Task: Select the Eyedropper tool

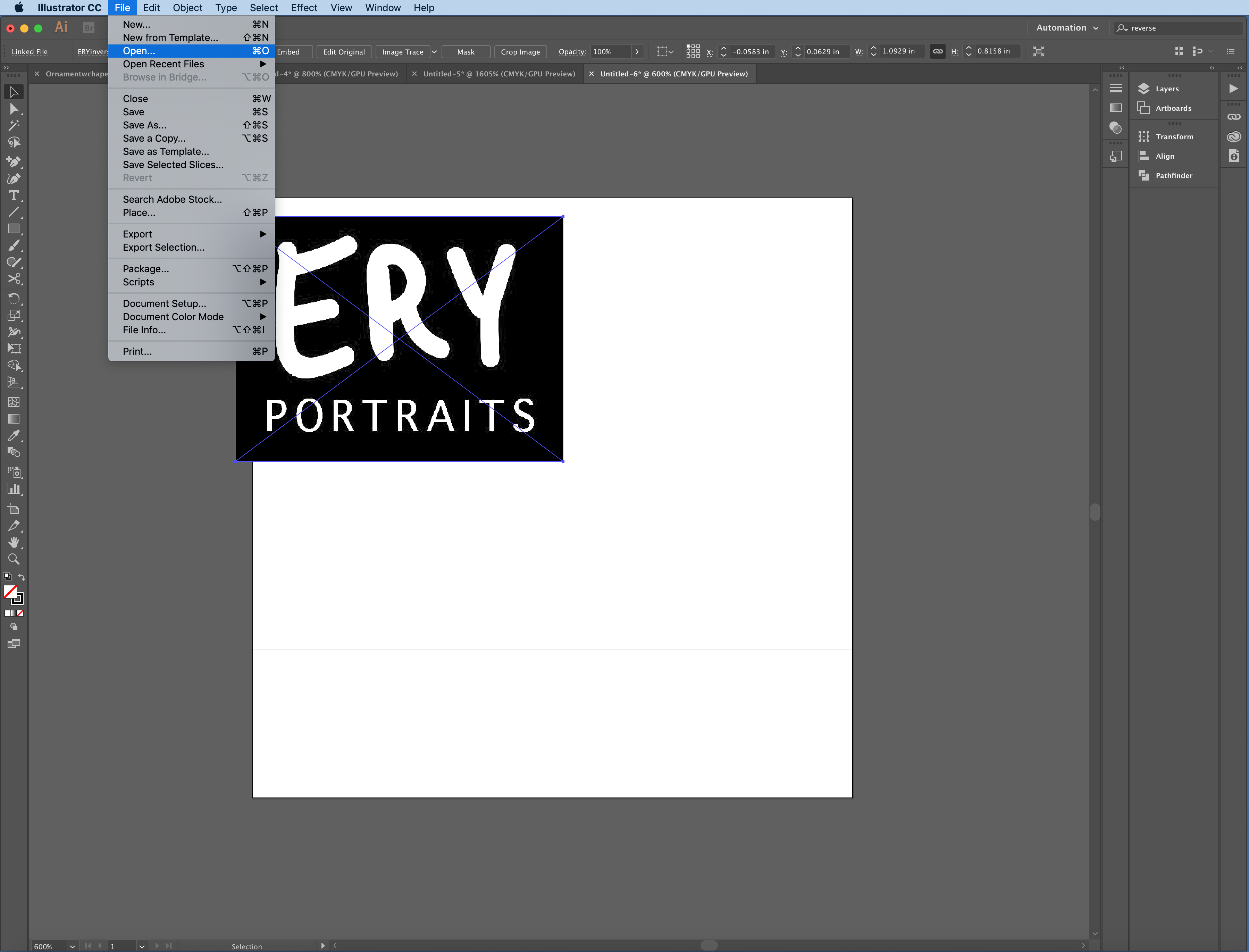Action: pyautogui.click(x=14, y=436)
